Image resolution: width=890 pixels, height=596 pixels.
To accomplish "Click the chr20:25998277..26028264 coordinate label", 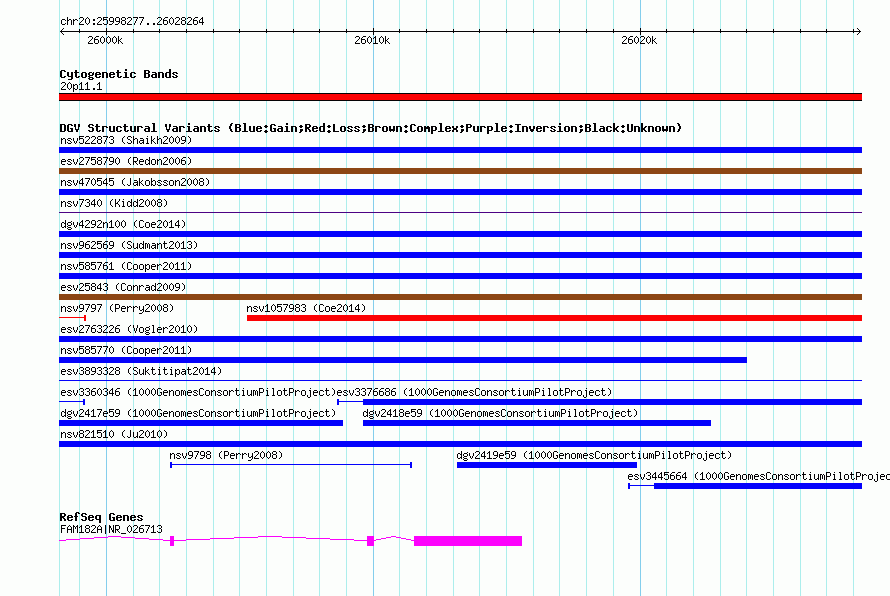I will [x=132, y=21].
